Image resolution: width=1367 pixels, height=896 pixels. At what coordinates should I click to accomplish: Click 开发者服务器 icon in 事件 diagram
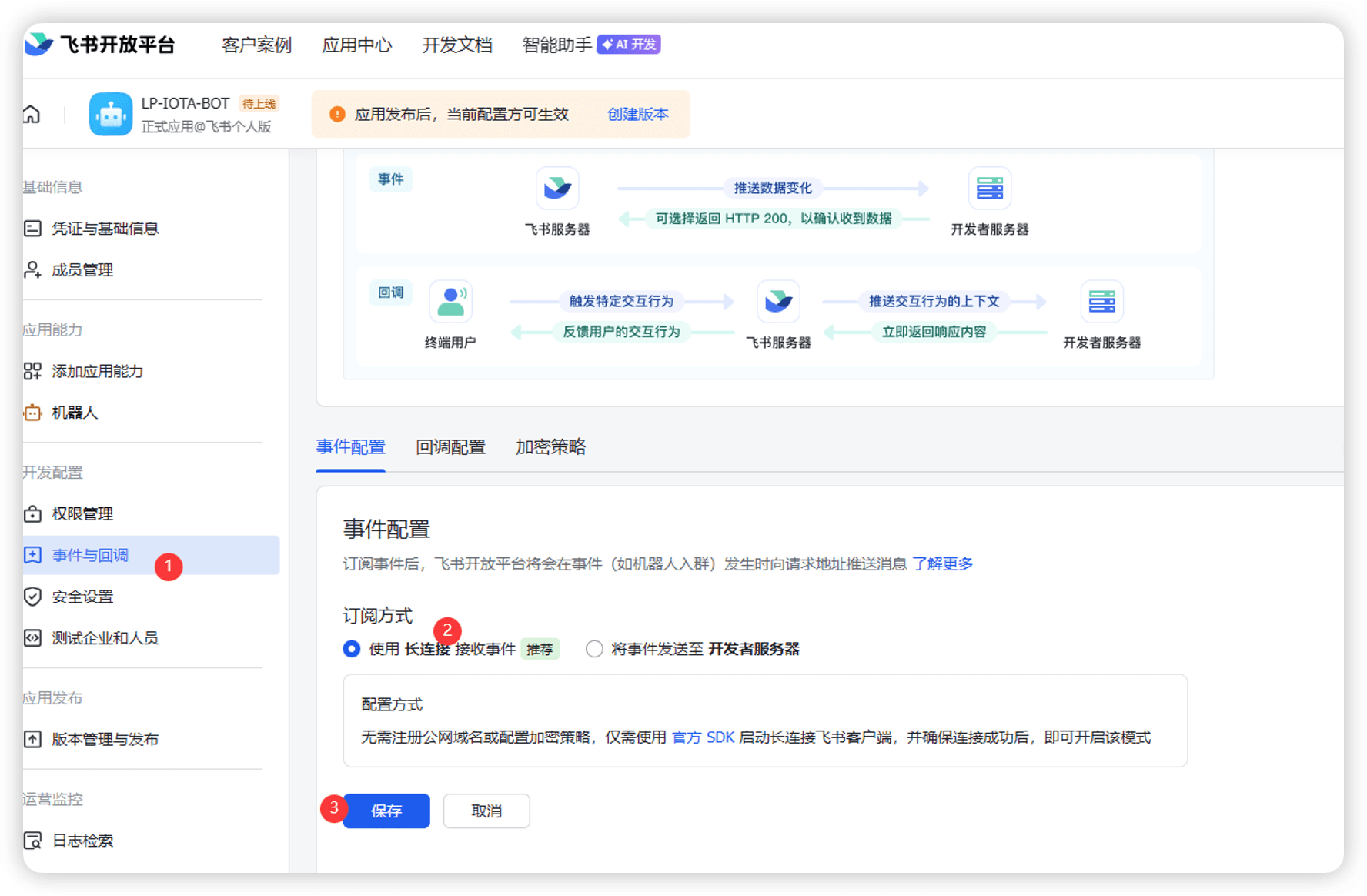pos(989,188)
